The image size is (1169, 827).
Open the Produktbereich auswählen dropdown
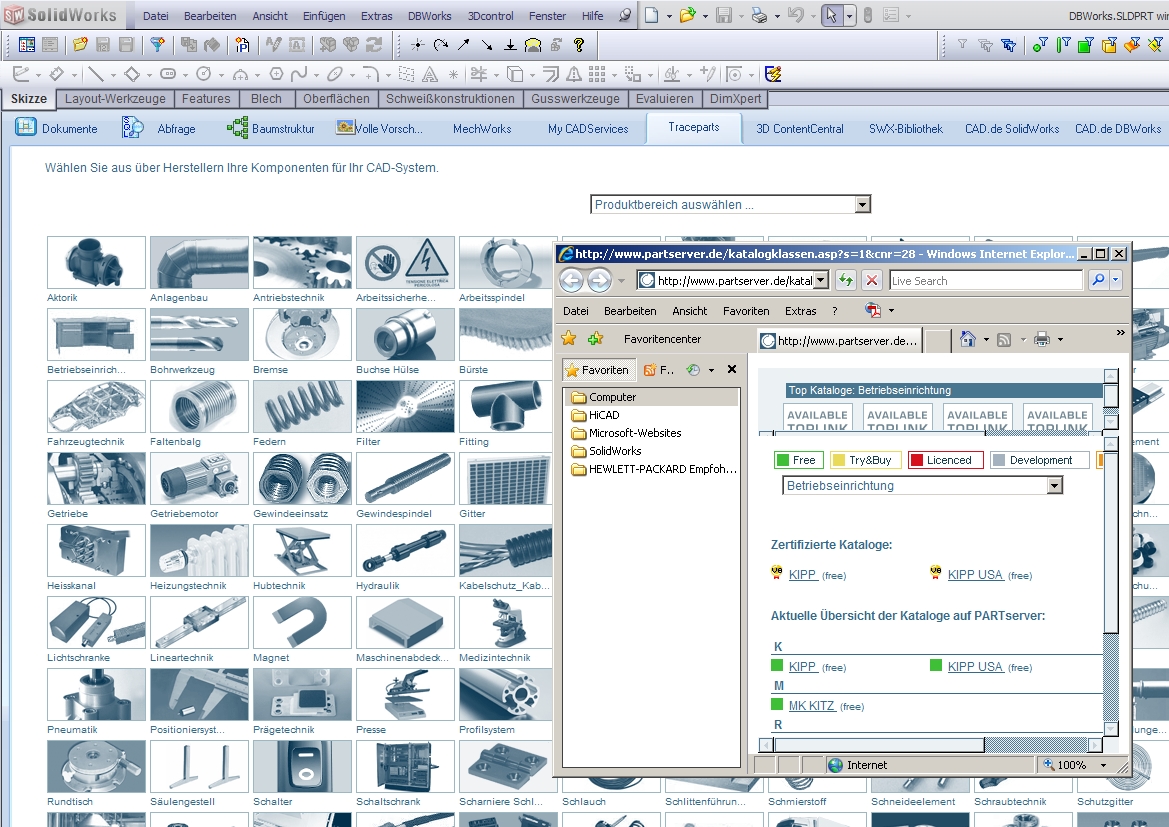pos(731,204)
